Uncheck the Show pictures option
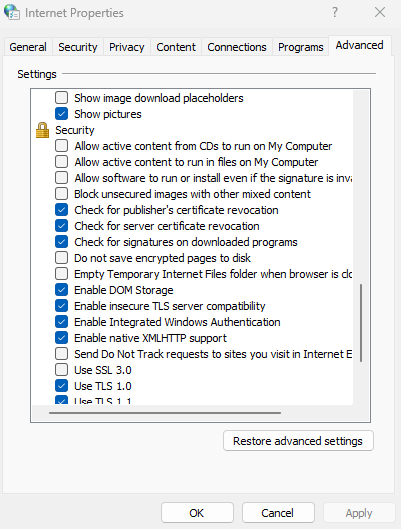401x529 pixels. [x=61, y=114]
